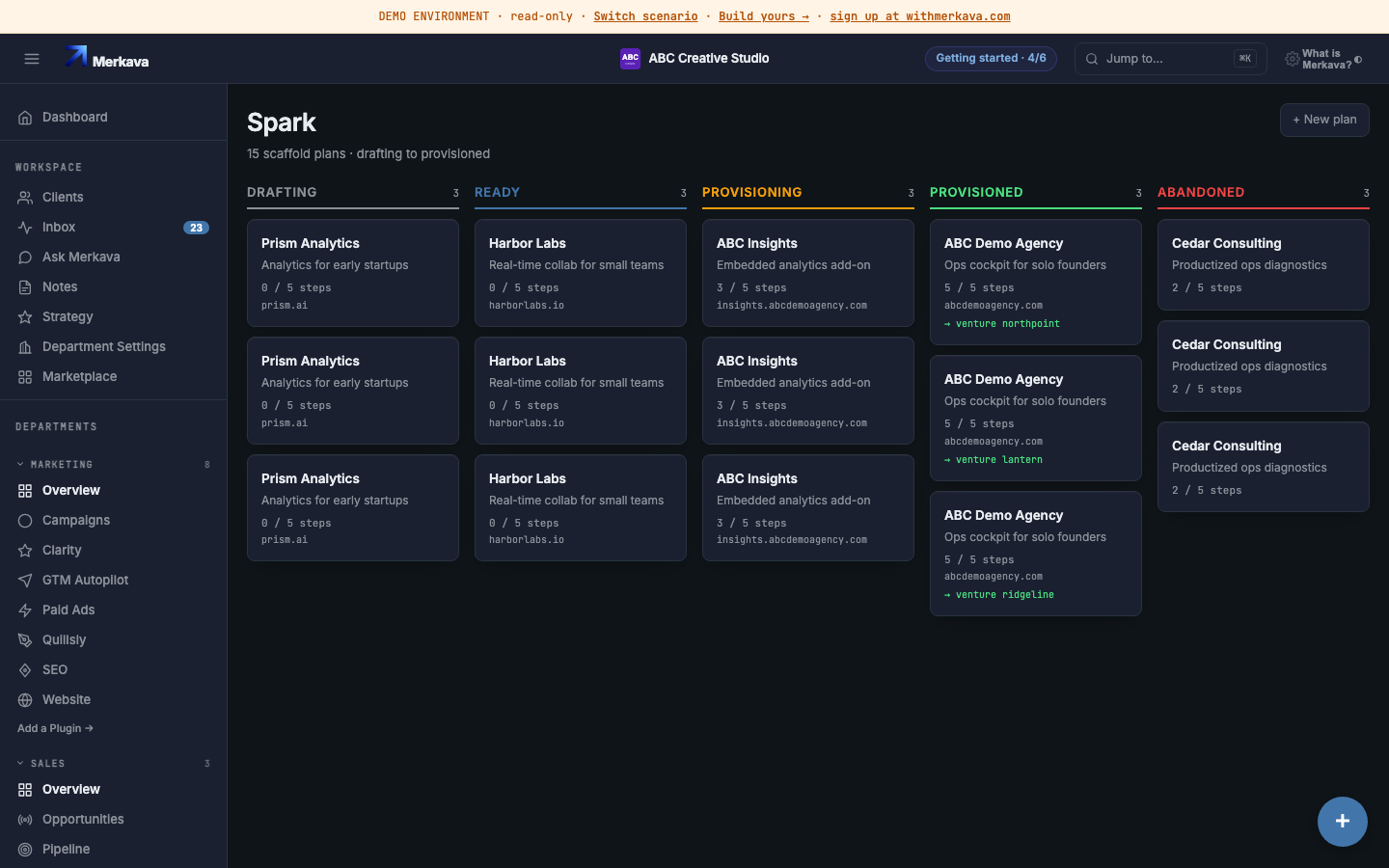Open Clients in the workspace sidebar

pyautogui.click(x=113, y=198)
